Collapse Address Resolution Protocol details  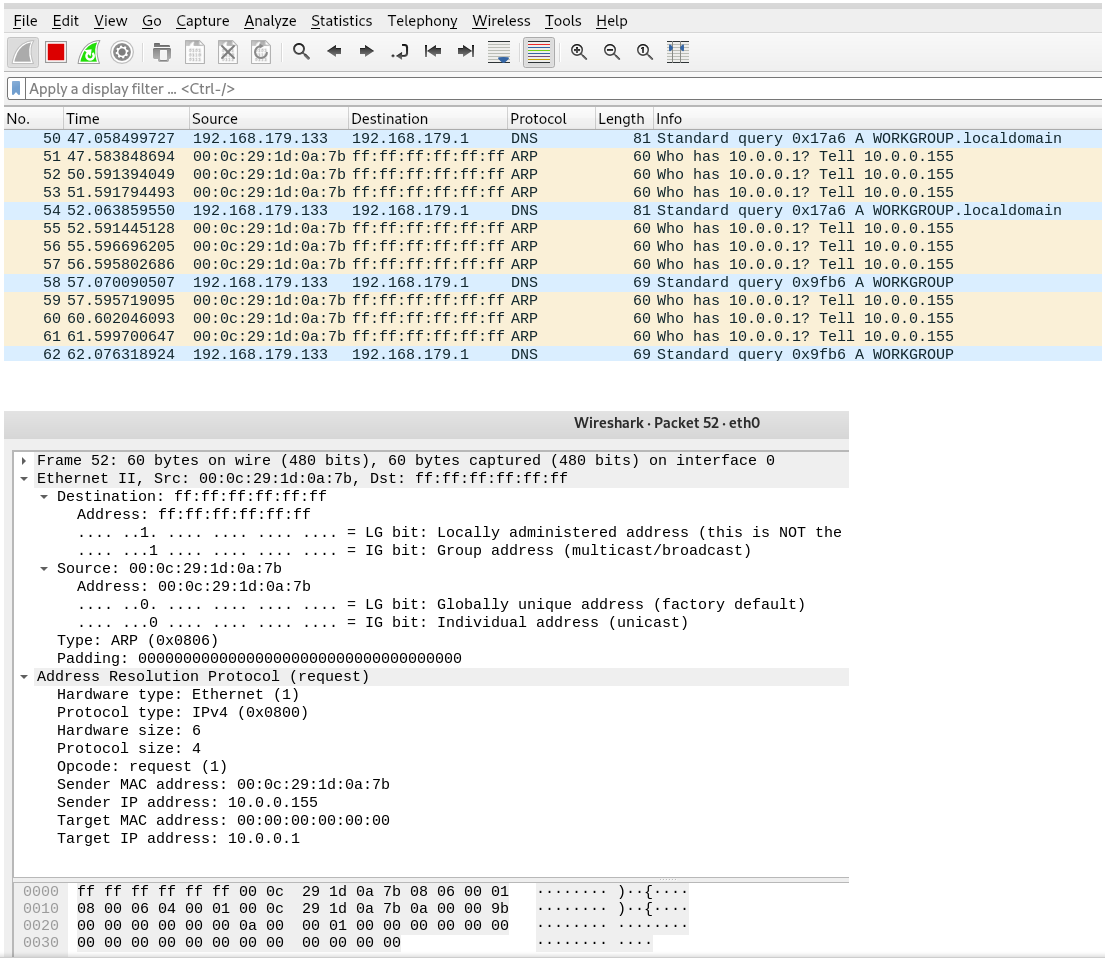point(24,676)
